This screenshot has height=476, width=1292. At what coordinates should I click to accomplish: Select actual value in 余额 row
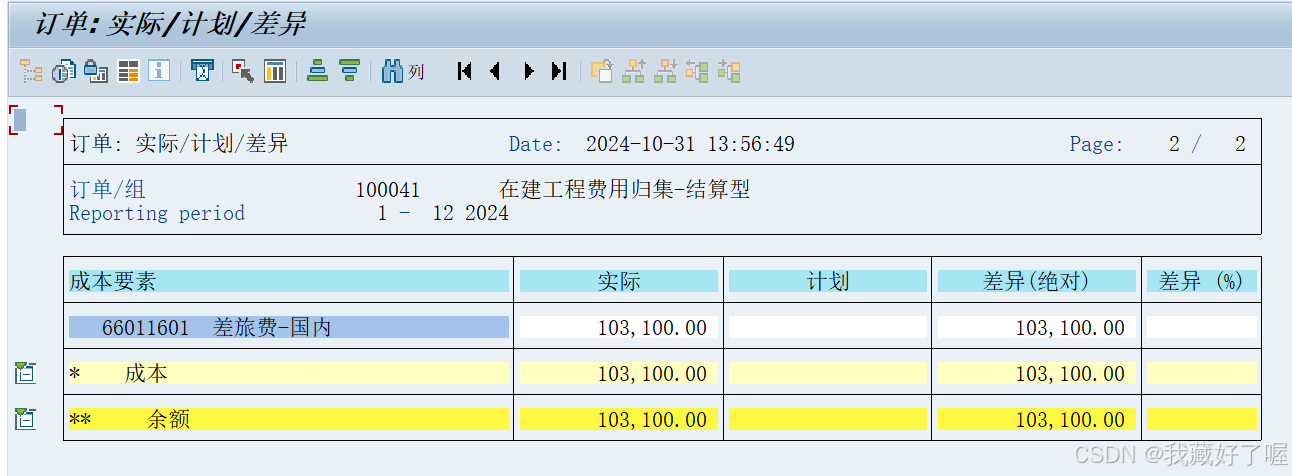(619, 419)
